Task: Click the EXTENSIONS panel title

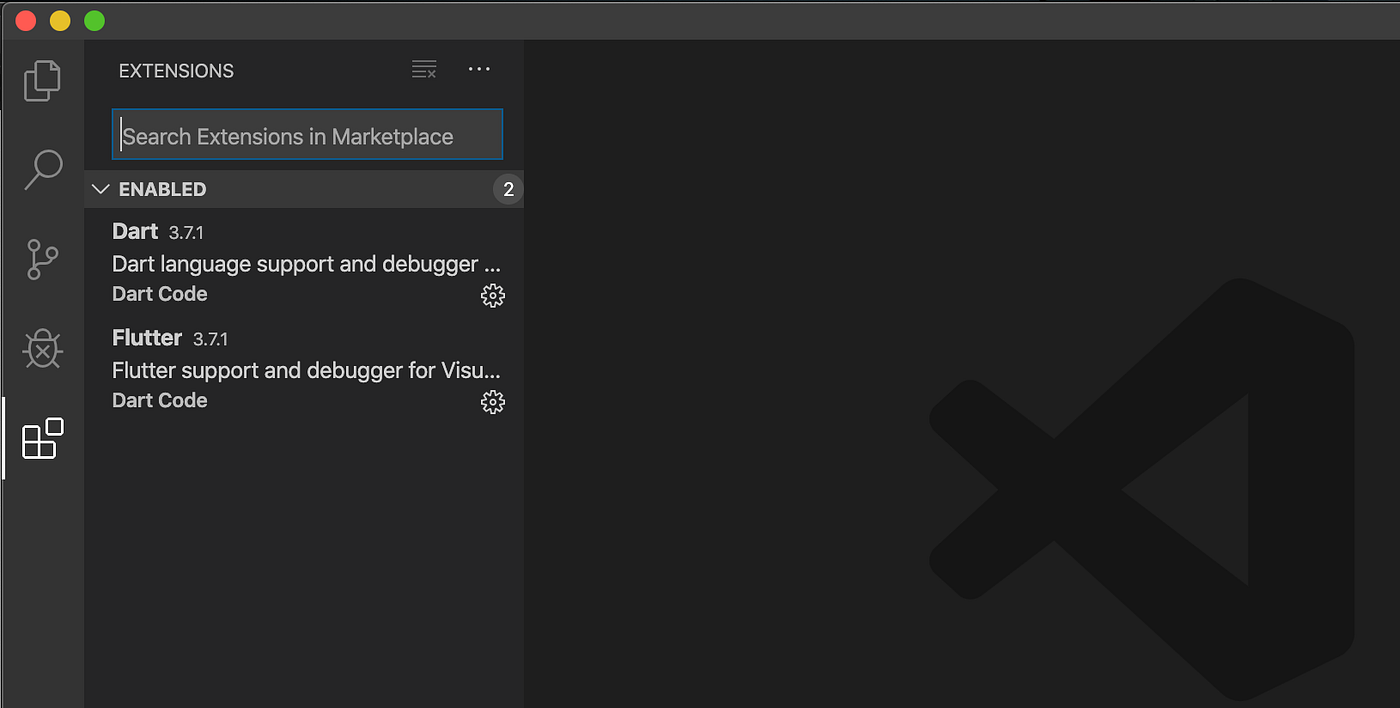Action: (176, 71)
